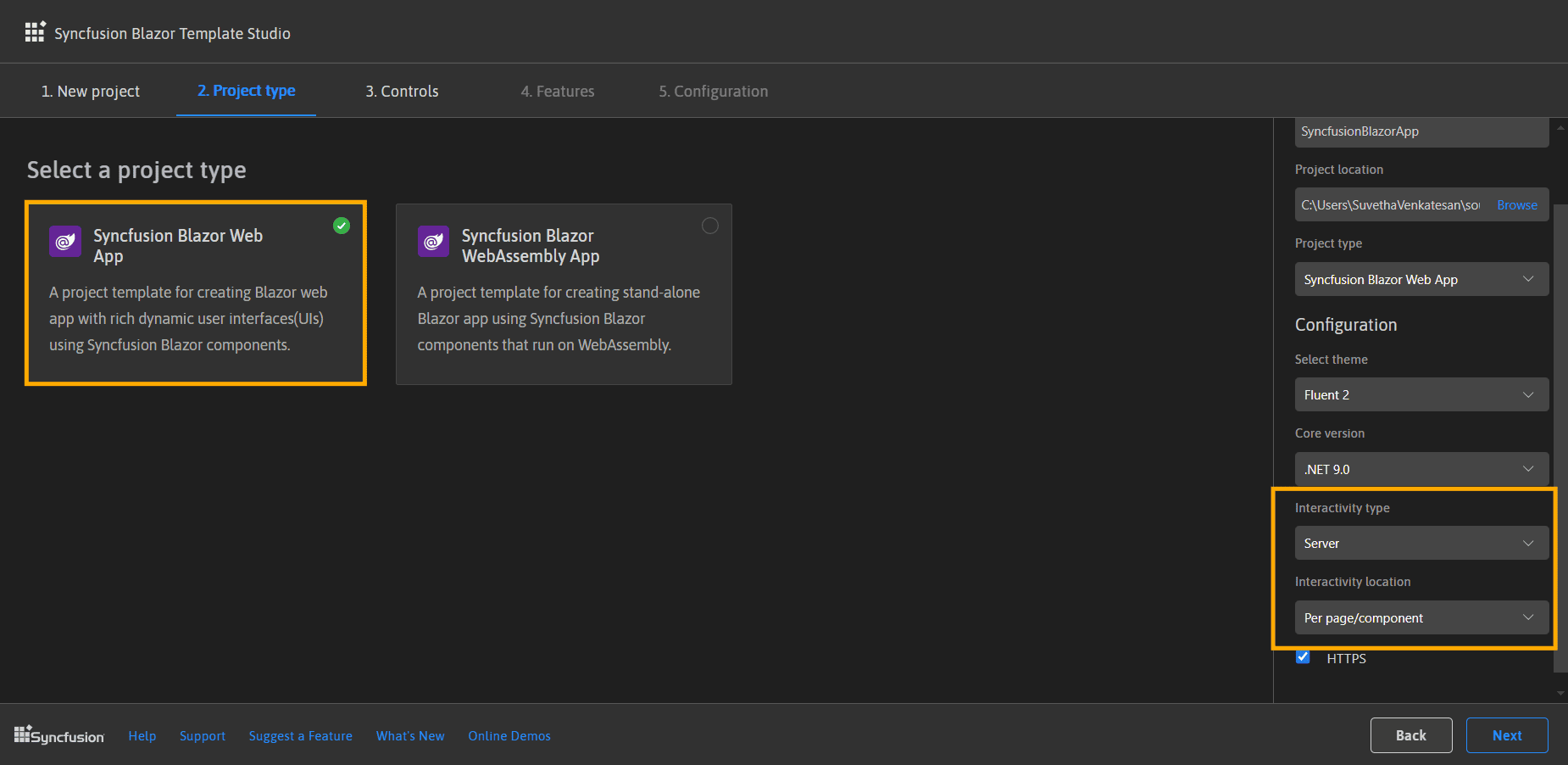
Task: Click the grid icon beside Syncfusion Blazor Template Studio
Action: (35, 31)
